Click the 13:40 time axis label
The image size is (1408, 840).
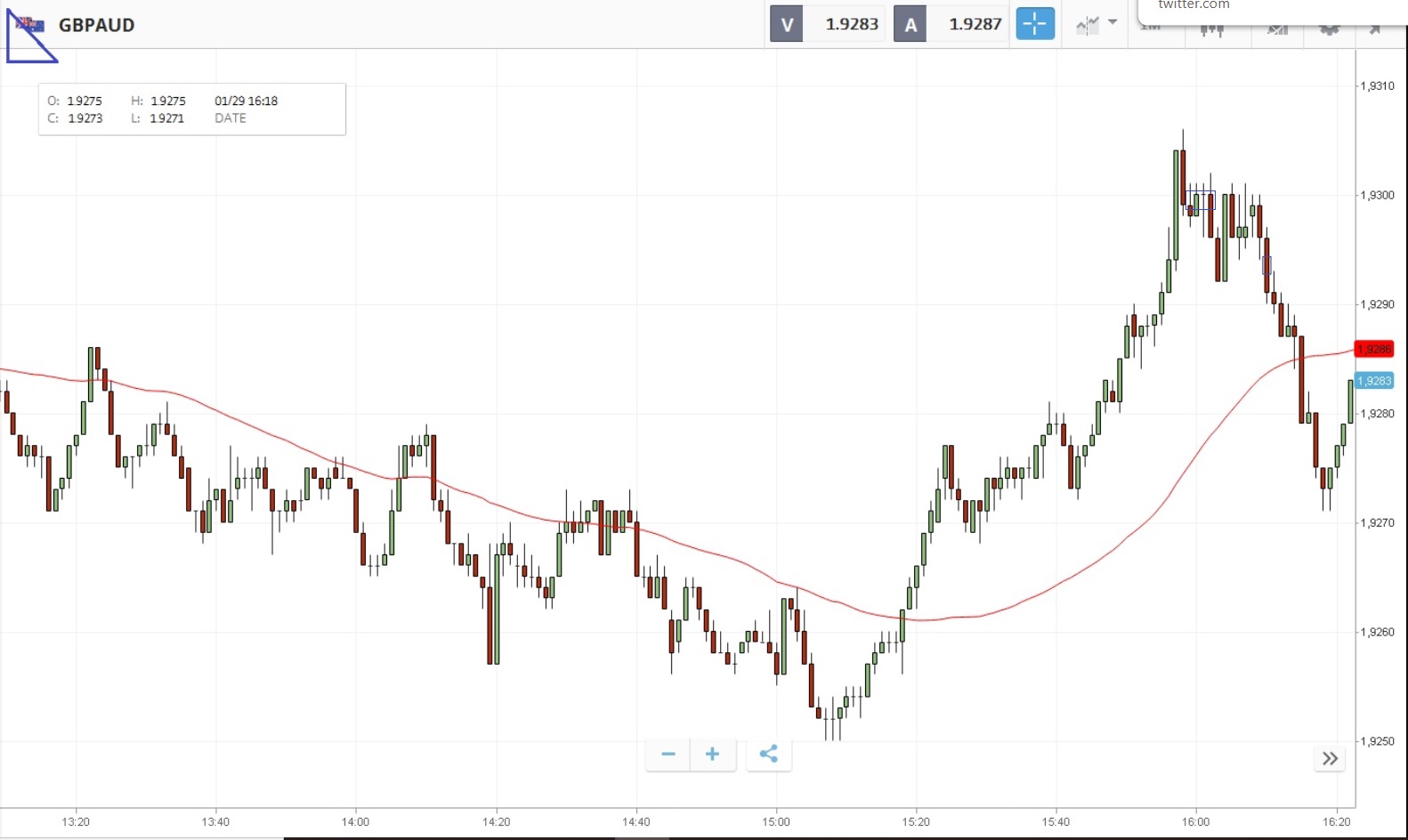[x=215, y=821]
